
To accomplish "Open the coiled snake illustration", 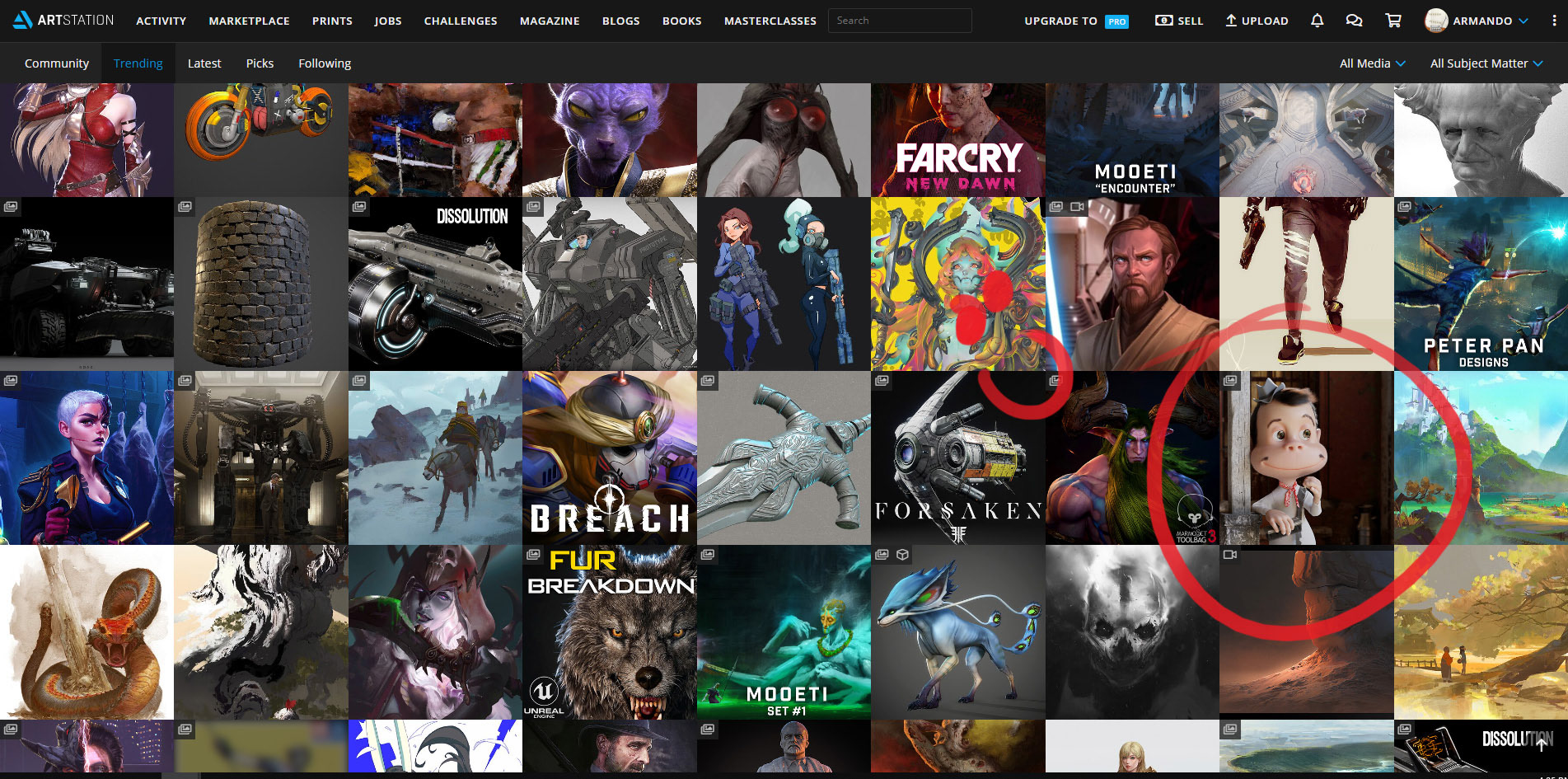I will [87, 632].
